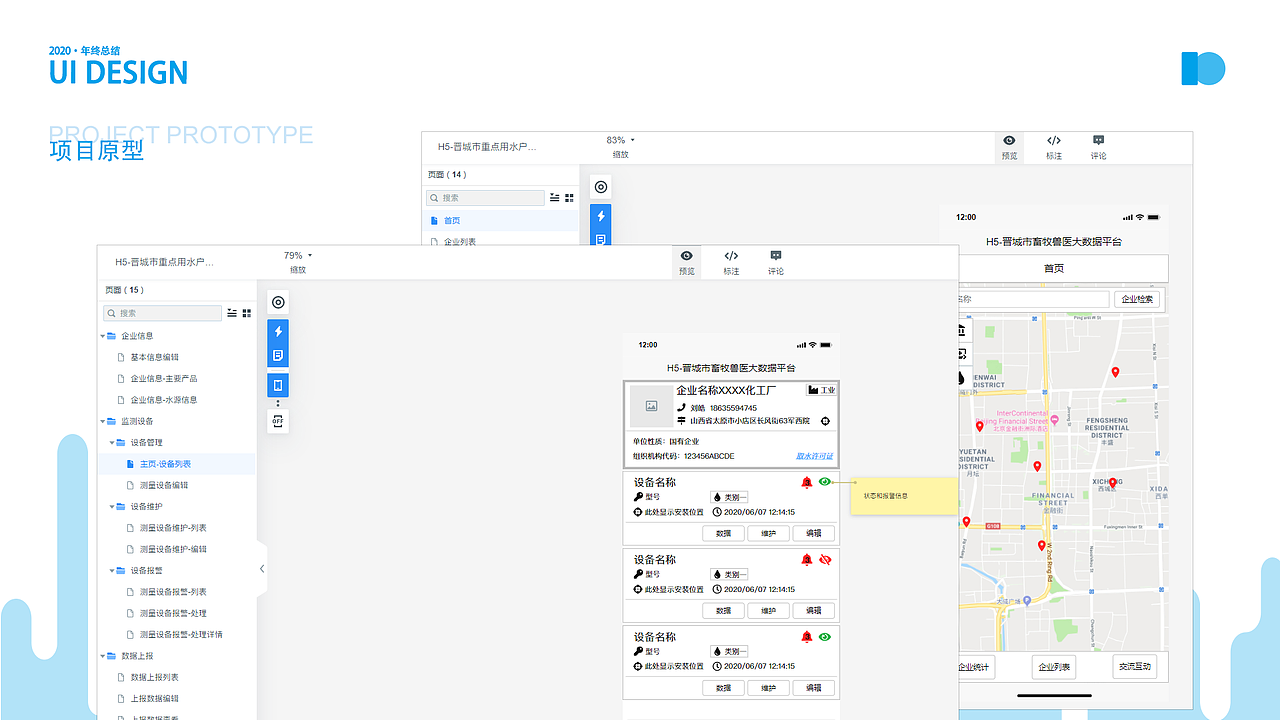The image size is (1280, 720).
Task: Collapse the front window page panel with the arrow handle
Action: (262, 569)
